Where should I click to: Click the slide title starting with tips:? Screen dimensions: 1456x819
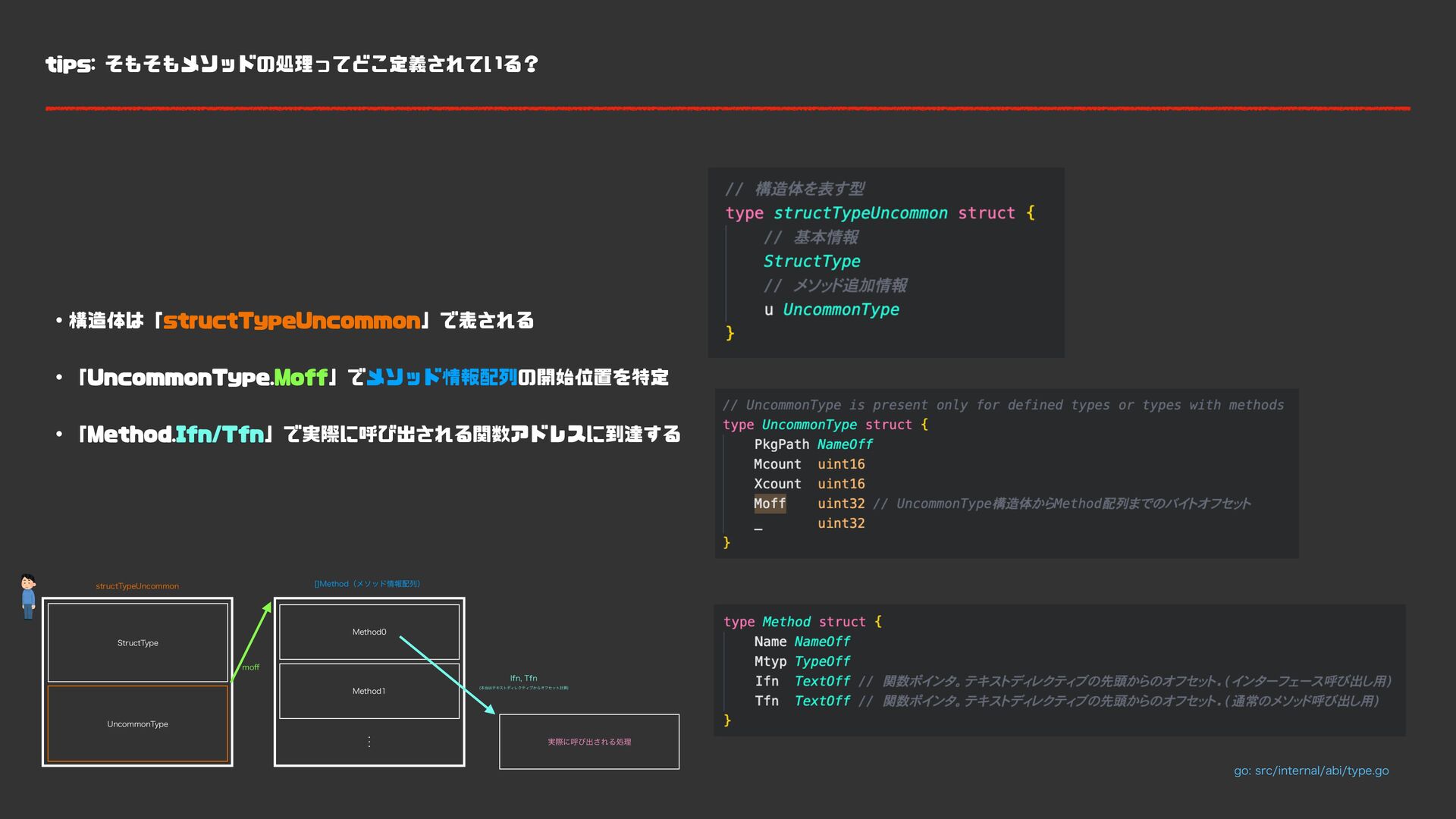[292, 64]
